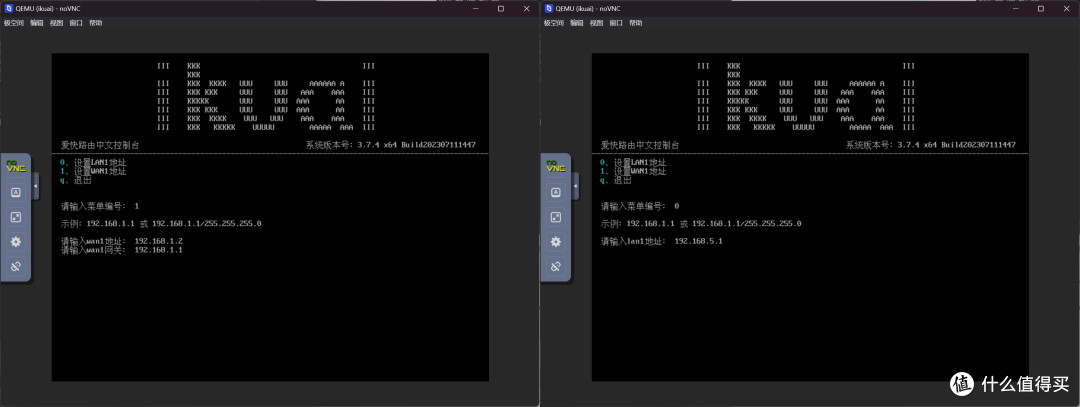The image size is (1080, 407).
Task: Open 编辑 menu in left window
Action: click(x=37, y=23)
